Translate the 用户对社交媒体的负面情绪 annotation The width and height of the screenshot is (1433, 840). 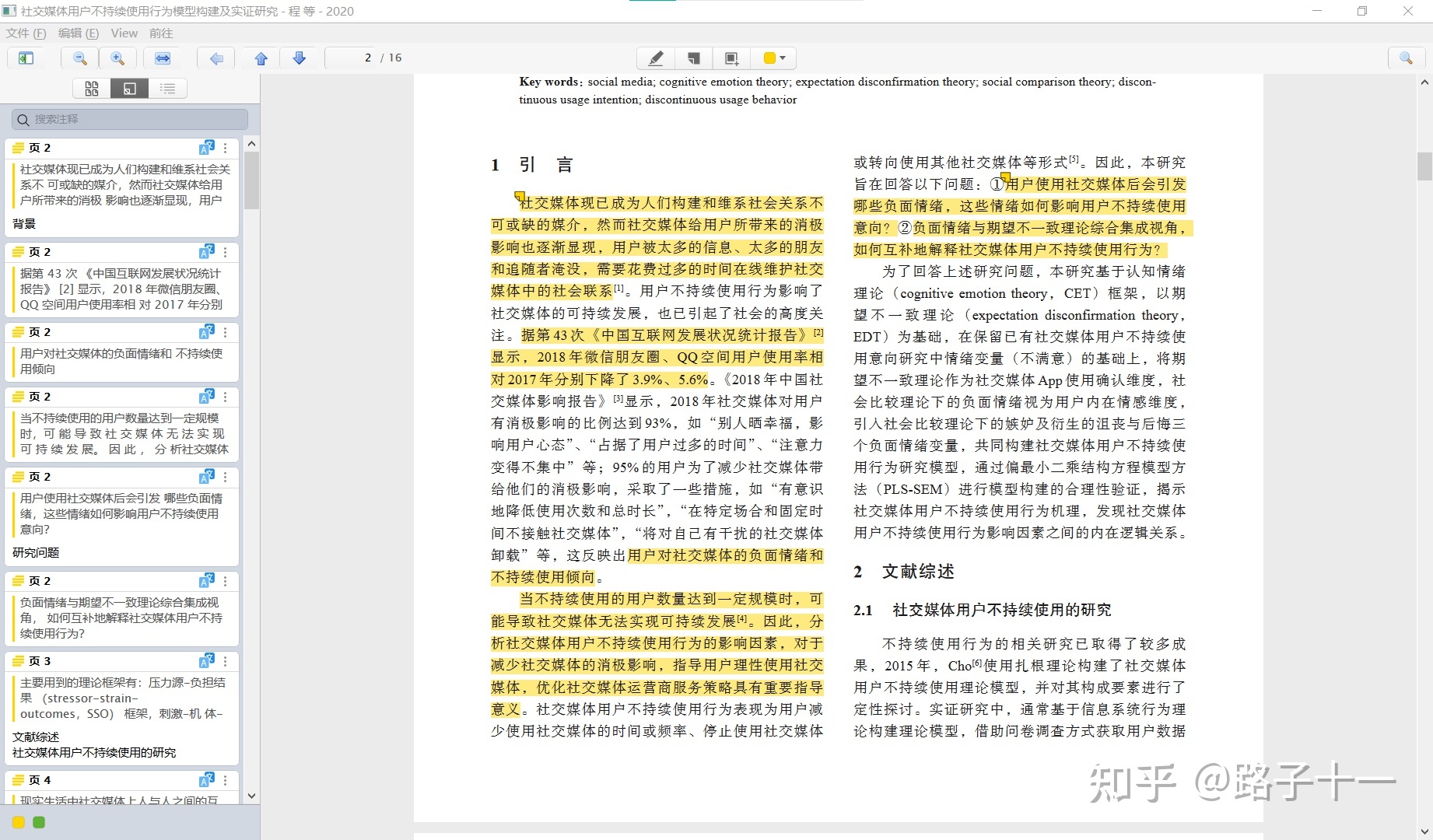pos(206,332)
